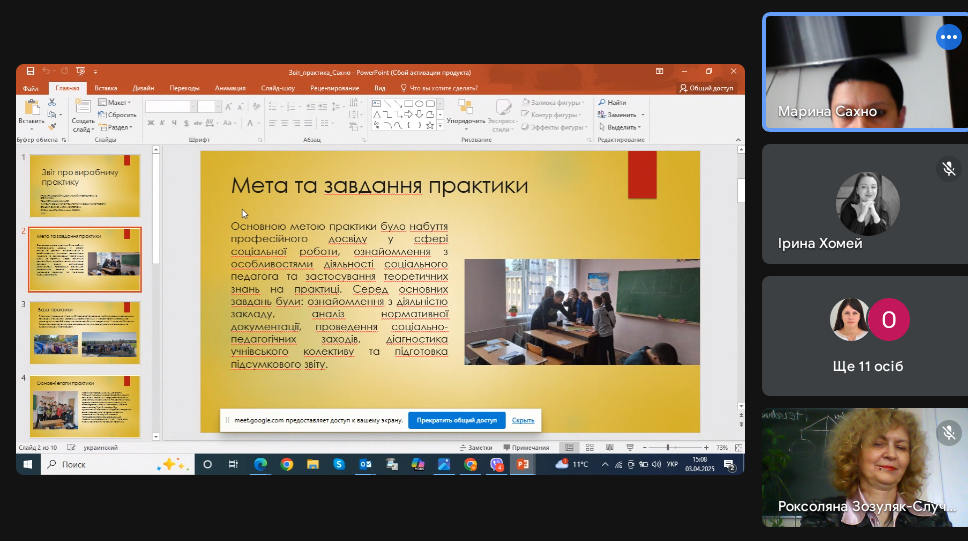
Task: Switch to the Вставка ribbon tab
Action: tap(106, 88)
